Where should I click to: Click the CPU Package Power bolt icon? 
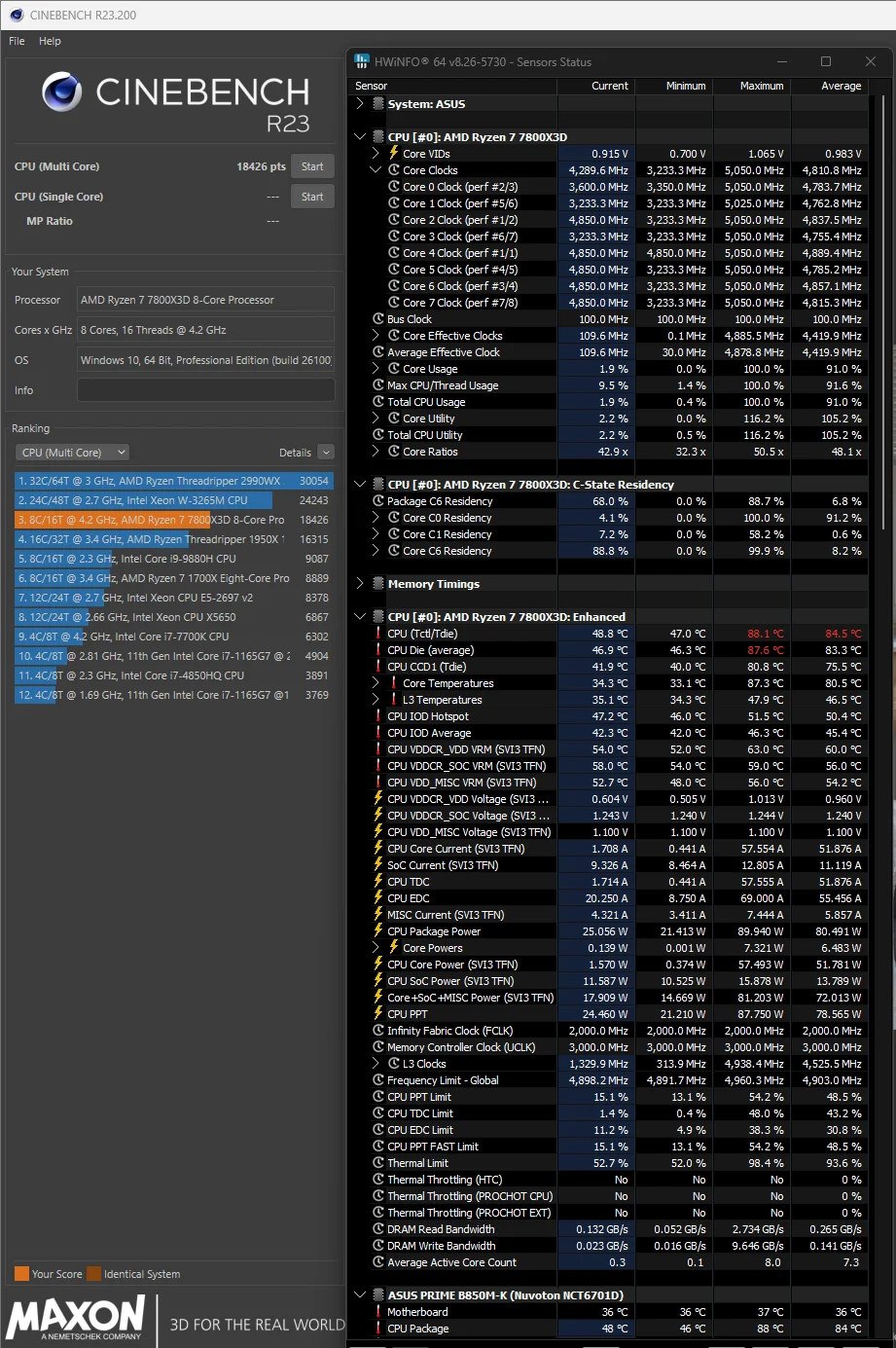click(378, 931)
